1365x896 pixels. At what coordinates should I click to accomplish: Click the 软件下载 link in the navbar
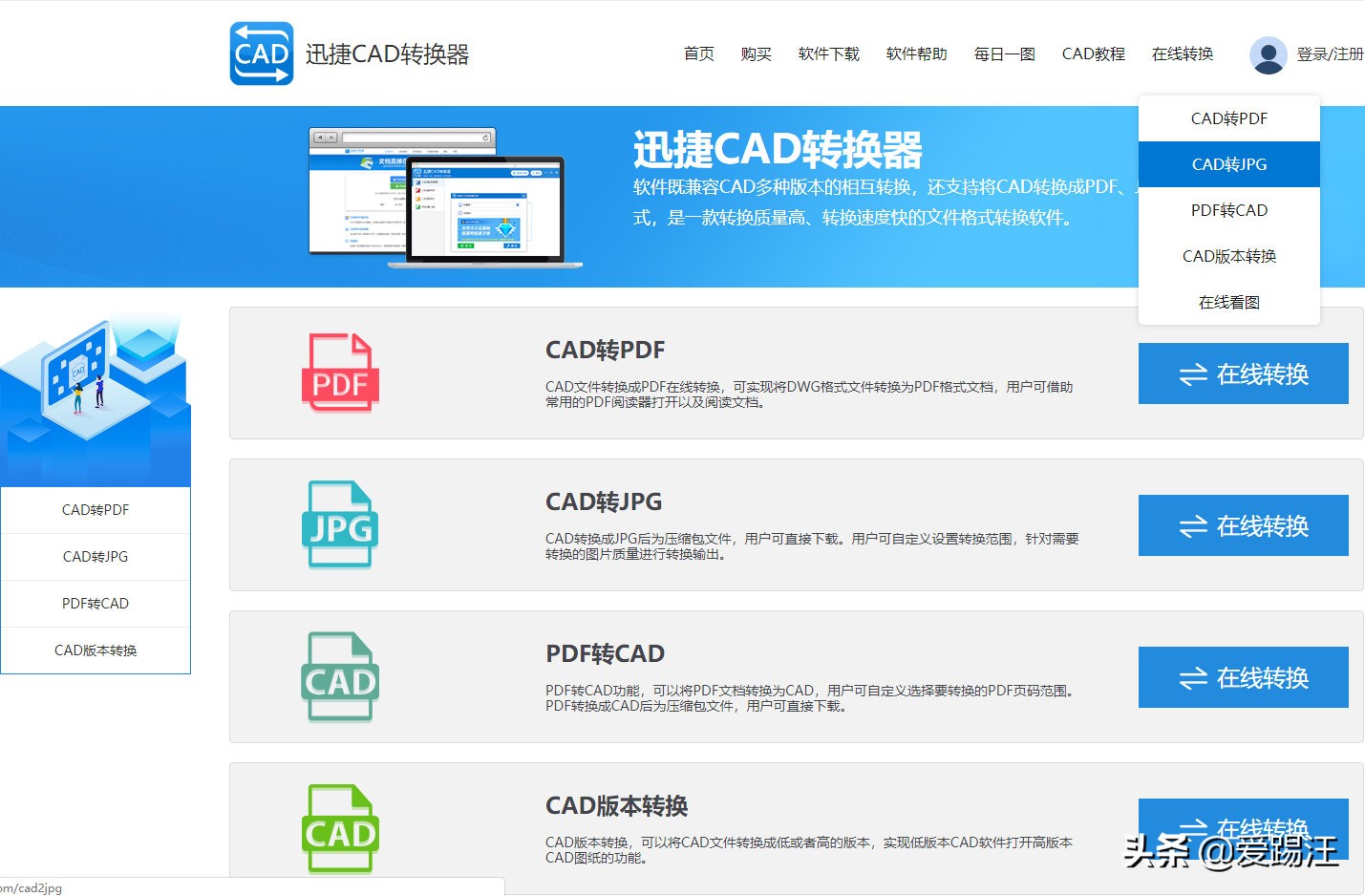pyautogui.click(x=828, y=54)
